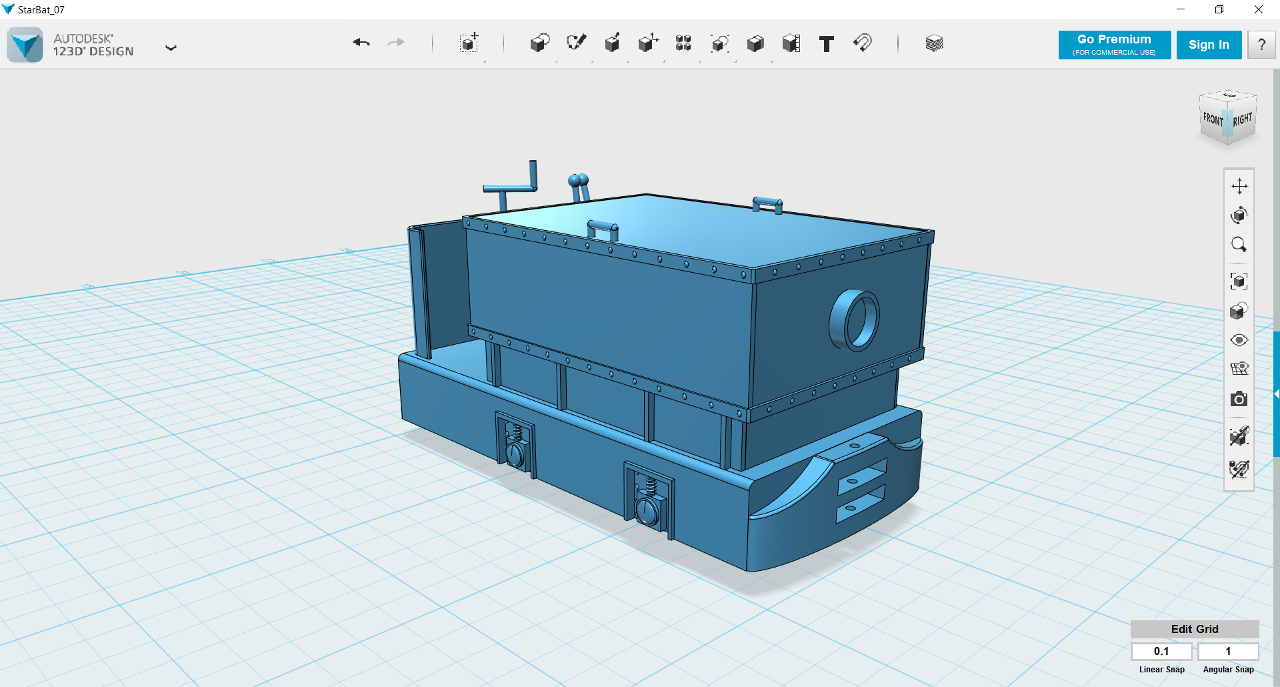Click the Linear Snap value field

point(1162,652)
